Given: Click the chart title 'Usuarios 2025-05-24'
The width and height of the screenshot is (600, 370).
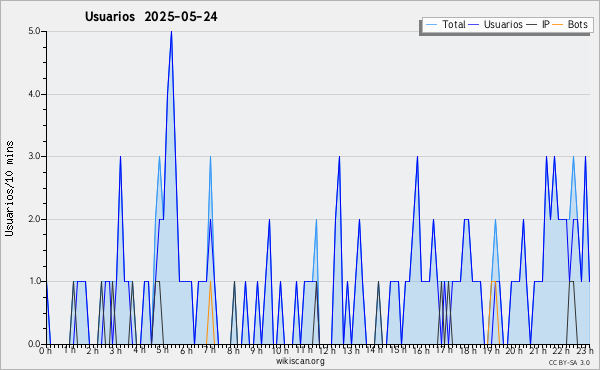Looking at the screenshot, I should click(151, 17).
